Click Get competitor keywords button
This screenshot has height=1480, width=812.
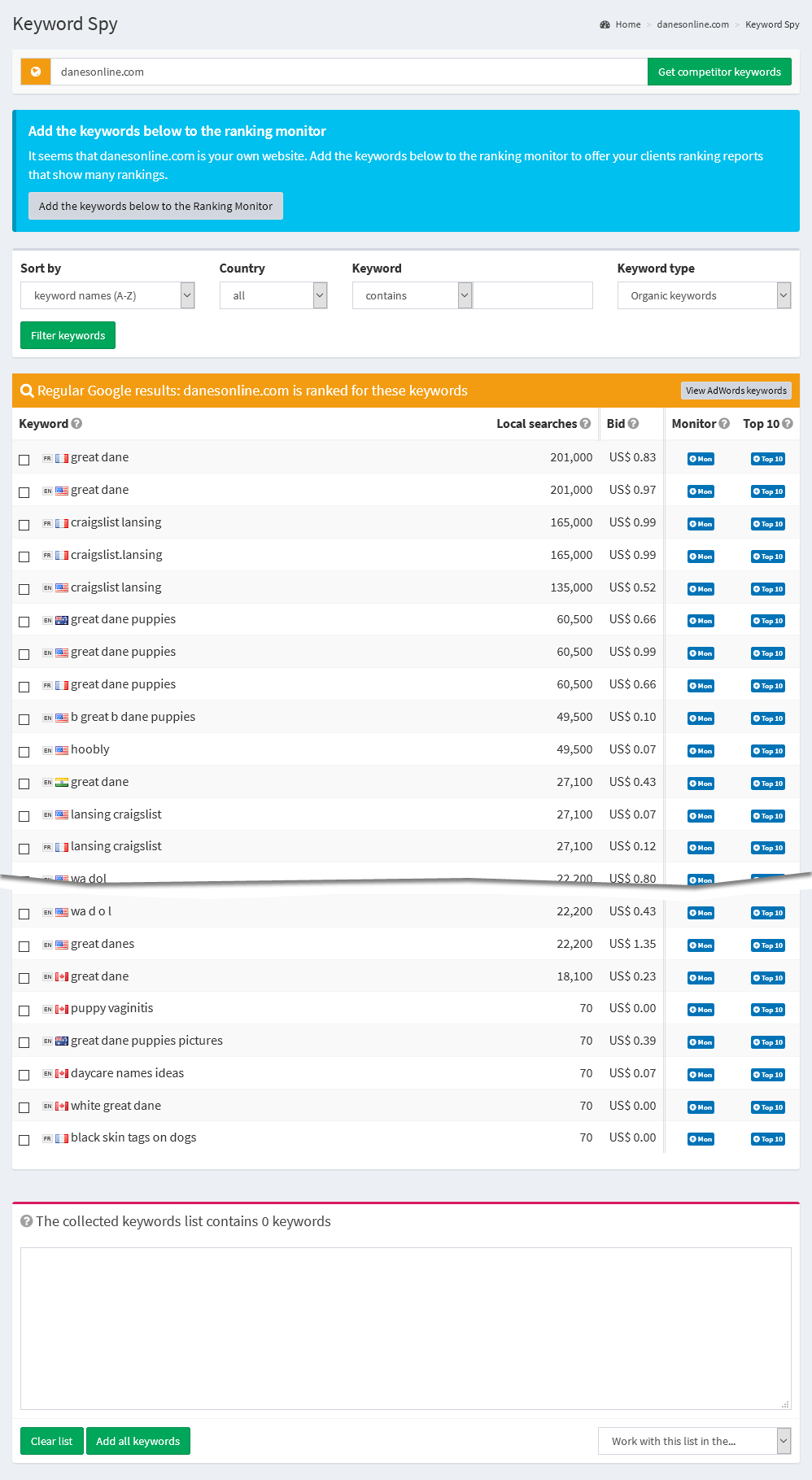pos(719,72)
